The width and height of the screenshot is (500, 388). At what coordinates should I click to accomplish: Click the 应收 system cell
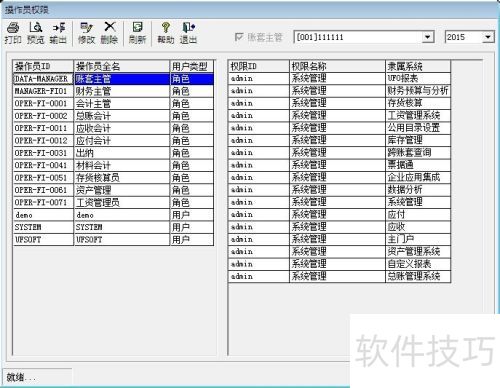point(418,227)
